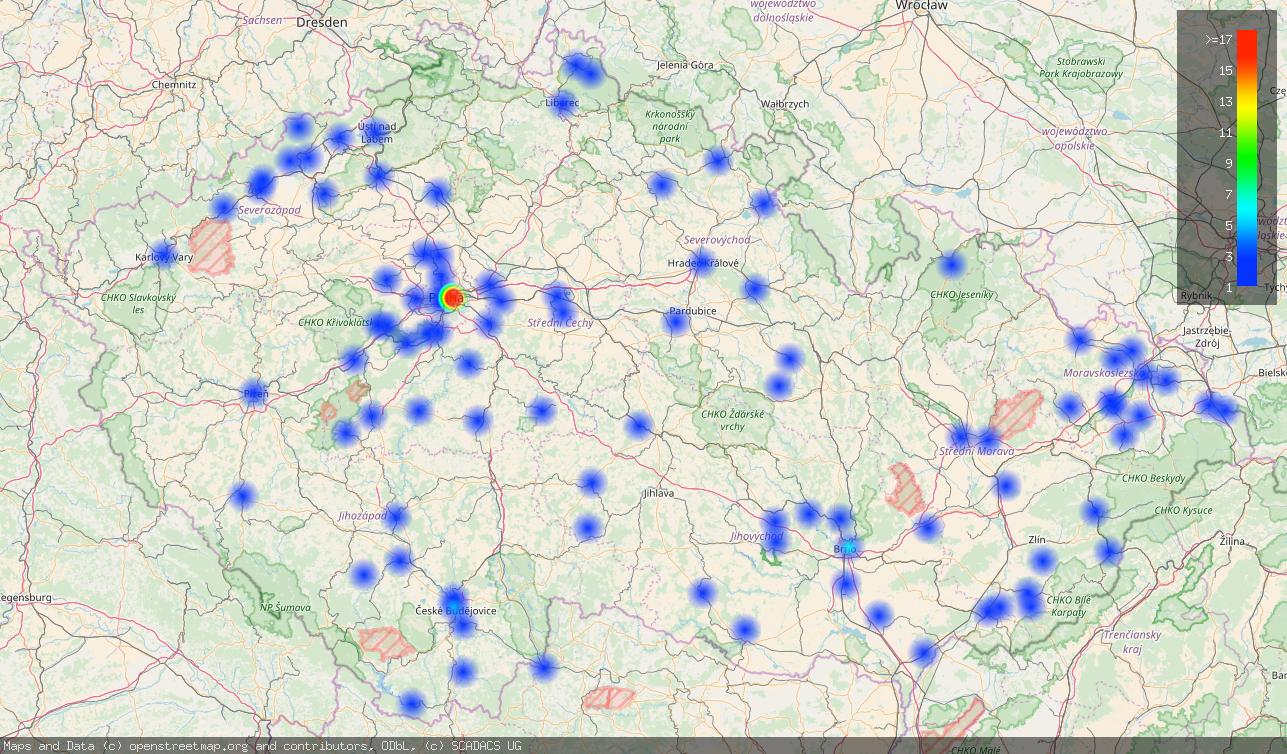Click the heatmap spot over Brno
Screen dimensions: 1287x754
point(846,548)
